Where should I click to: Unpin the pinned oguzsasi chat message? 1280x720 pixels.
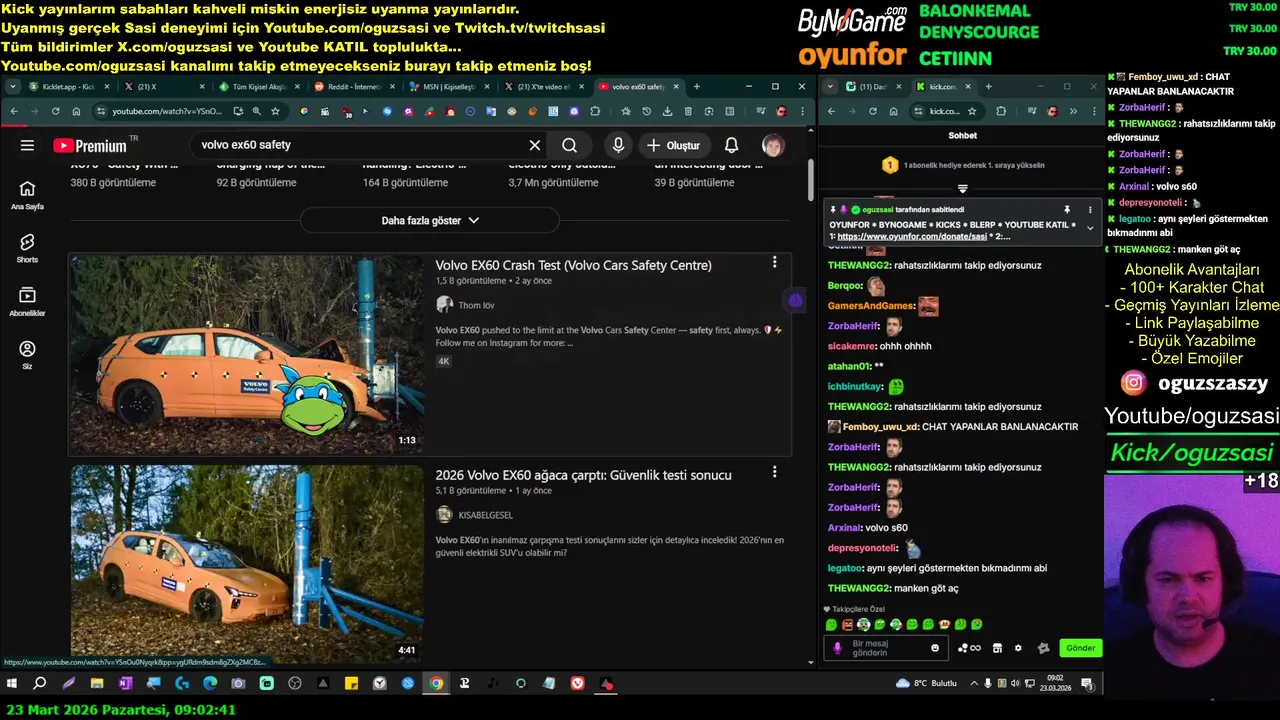(x=1067, y=209)
